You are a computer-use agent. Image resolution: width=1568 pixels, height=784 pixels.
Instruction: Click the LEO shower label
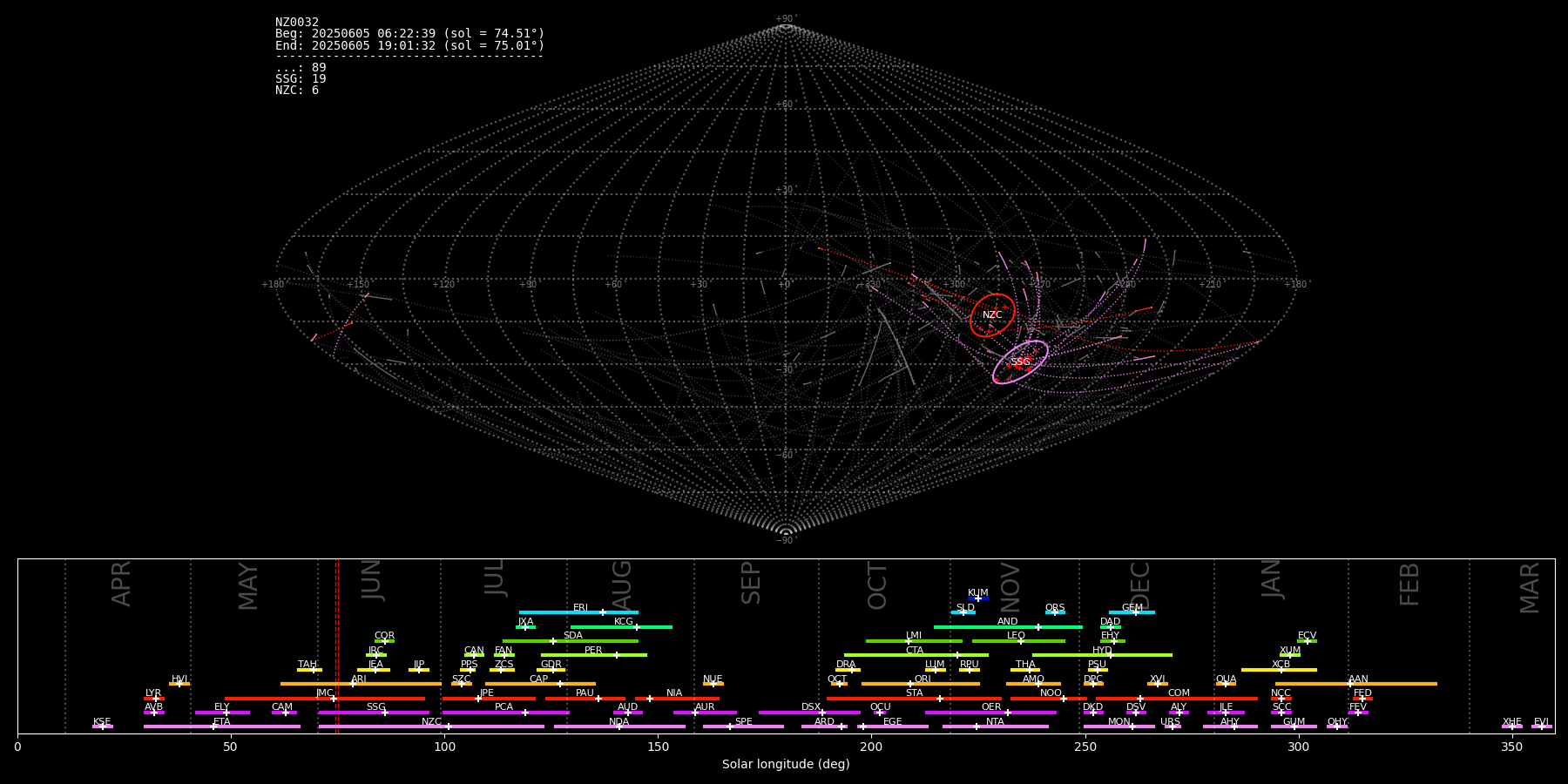pyautogui.click(x=1016, y=636)
